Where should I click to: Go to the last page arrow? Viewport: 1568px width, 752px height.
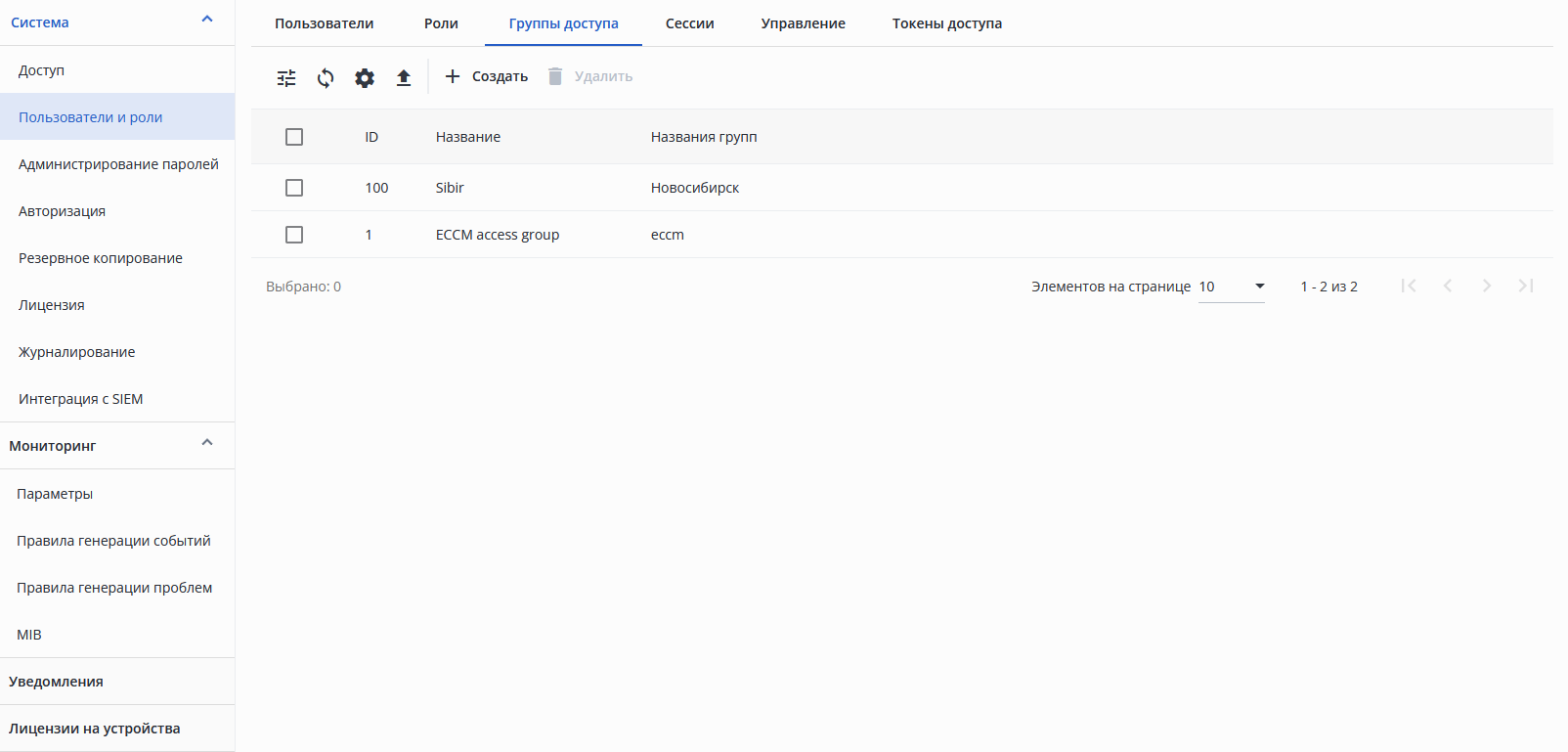1526,286
